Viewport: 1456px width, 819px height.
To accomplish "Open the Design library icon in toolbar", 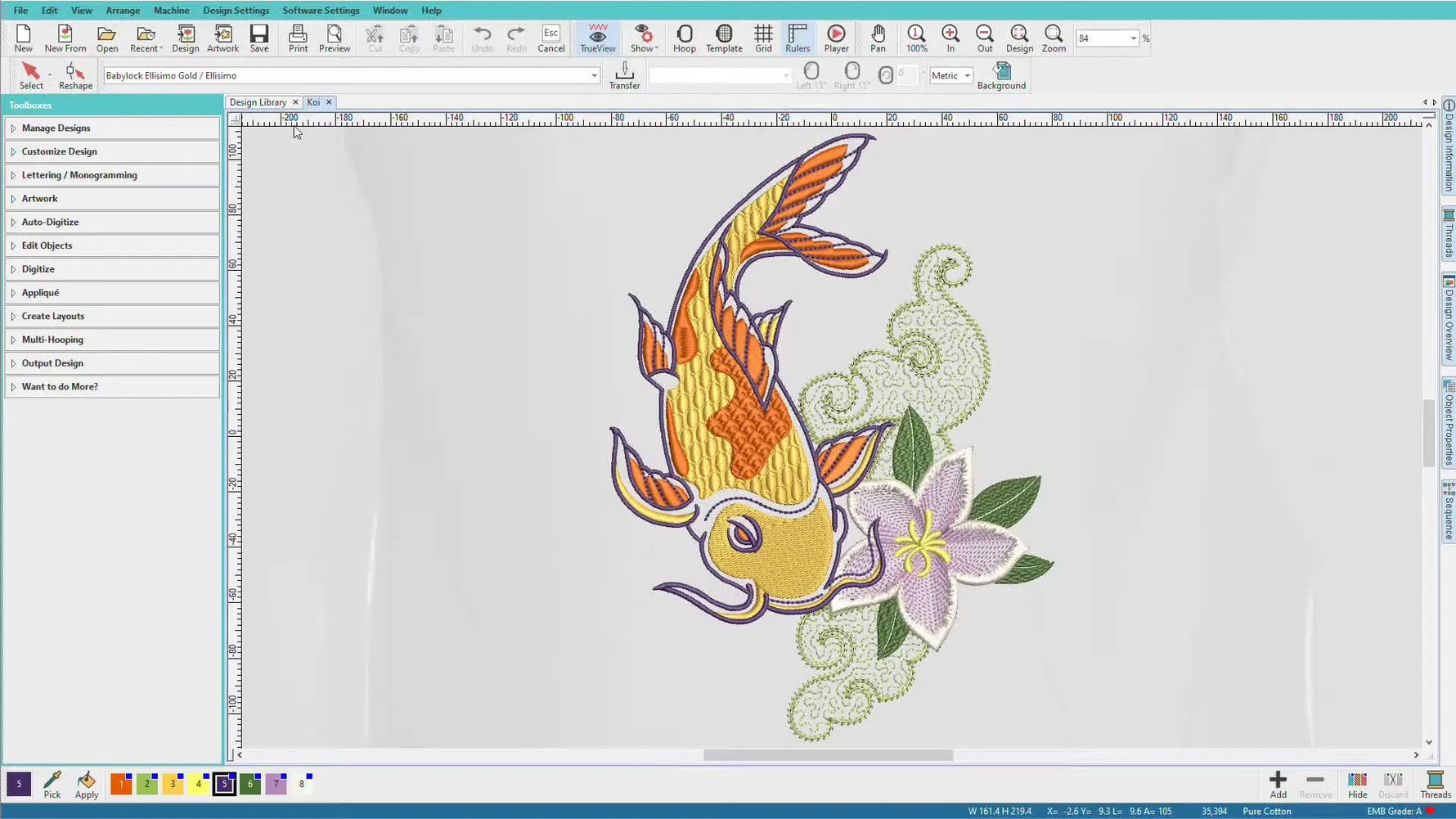I will coord(186,38).
